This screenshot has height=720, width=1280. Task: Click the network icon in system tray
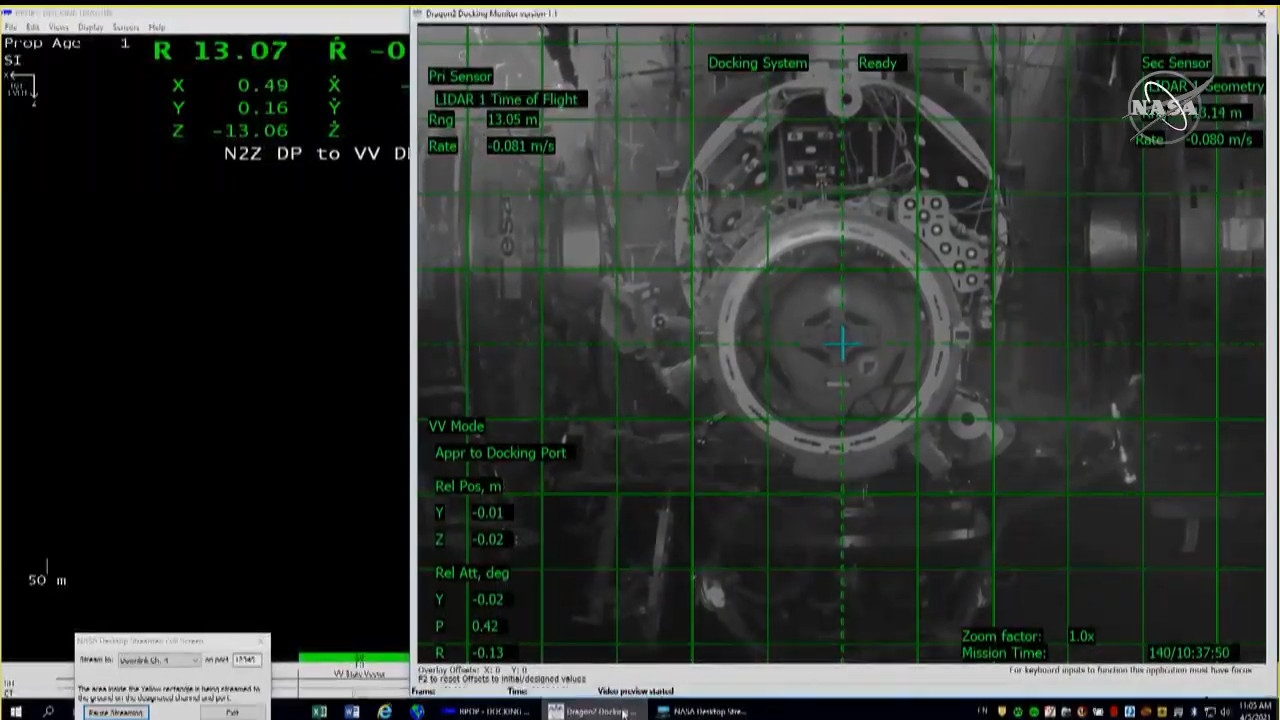(1210, 712)
